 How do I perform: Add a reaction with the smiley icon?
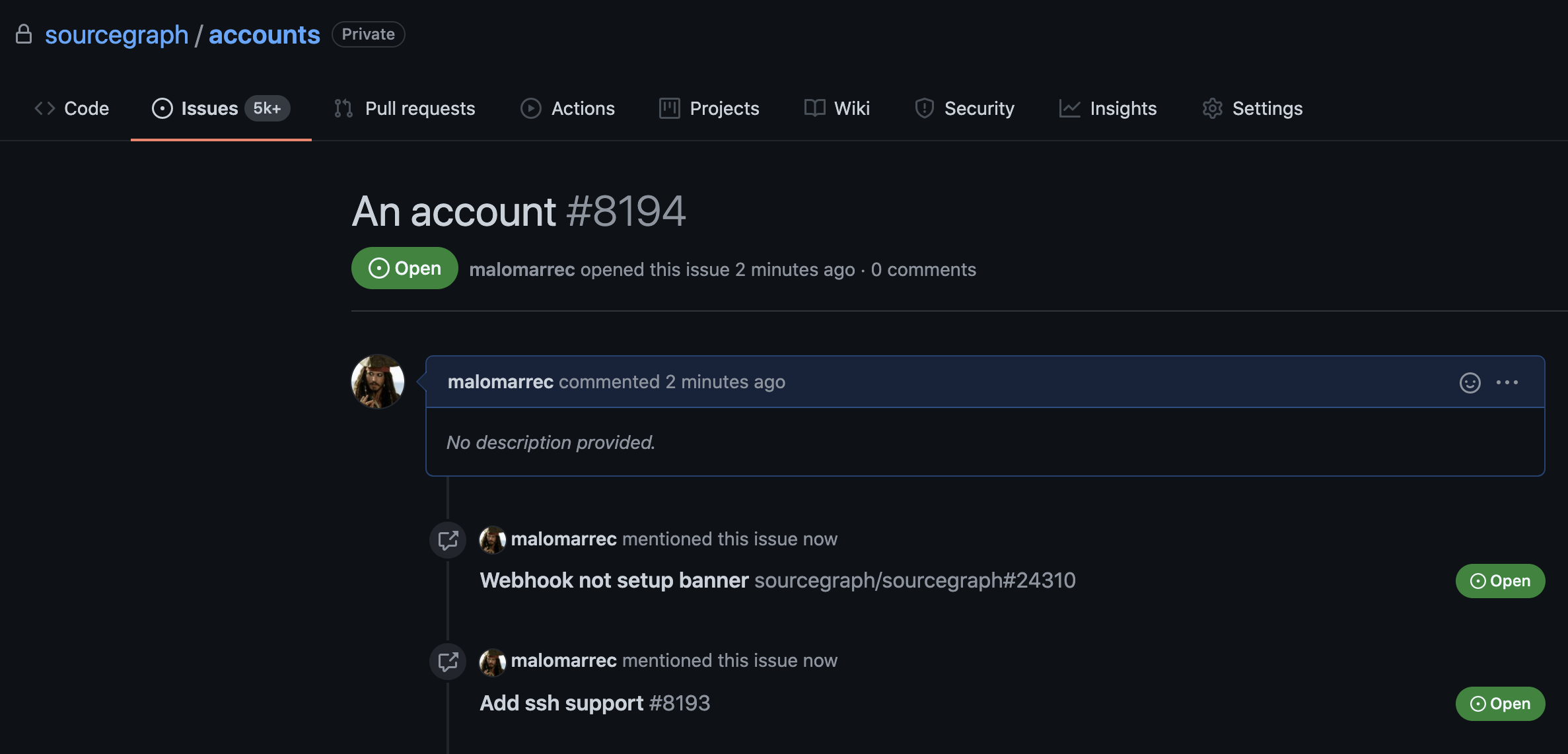tap(1470, 382)
